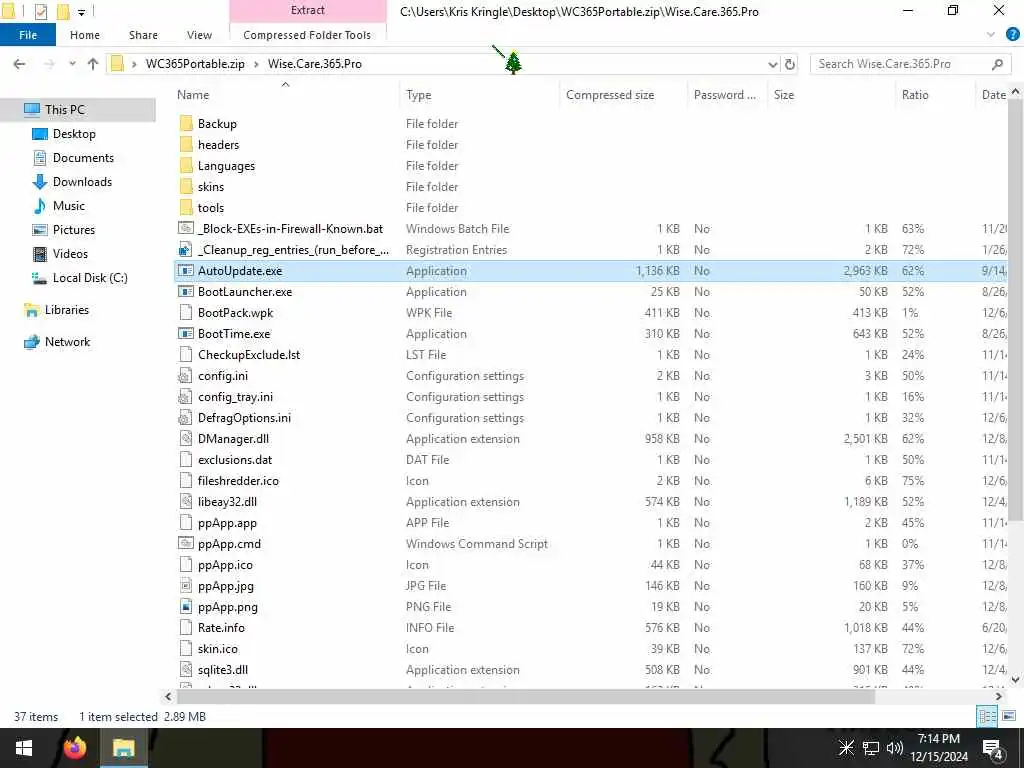Switch to the Share ribbon tab
The width and height of the screenshot is (1024, 768).
click(143, 35)
